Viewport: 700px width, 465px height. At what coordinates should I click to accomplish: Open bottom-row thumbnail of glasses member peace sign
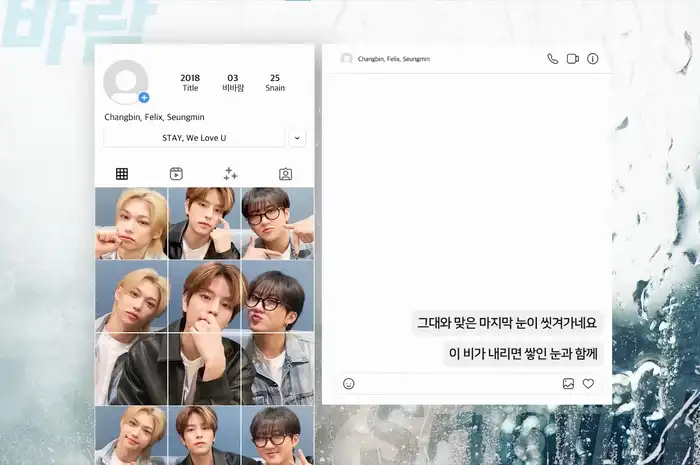(278, 435)
